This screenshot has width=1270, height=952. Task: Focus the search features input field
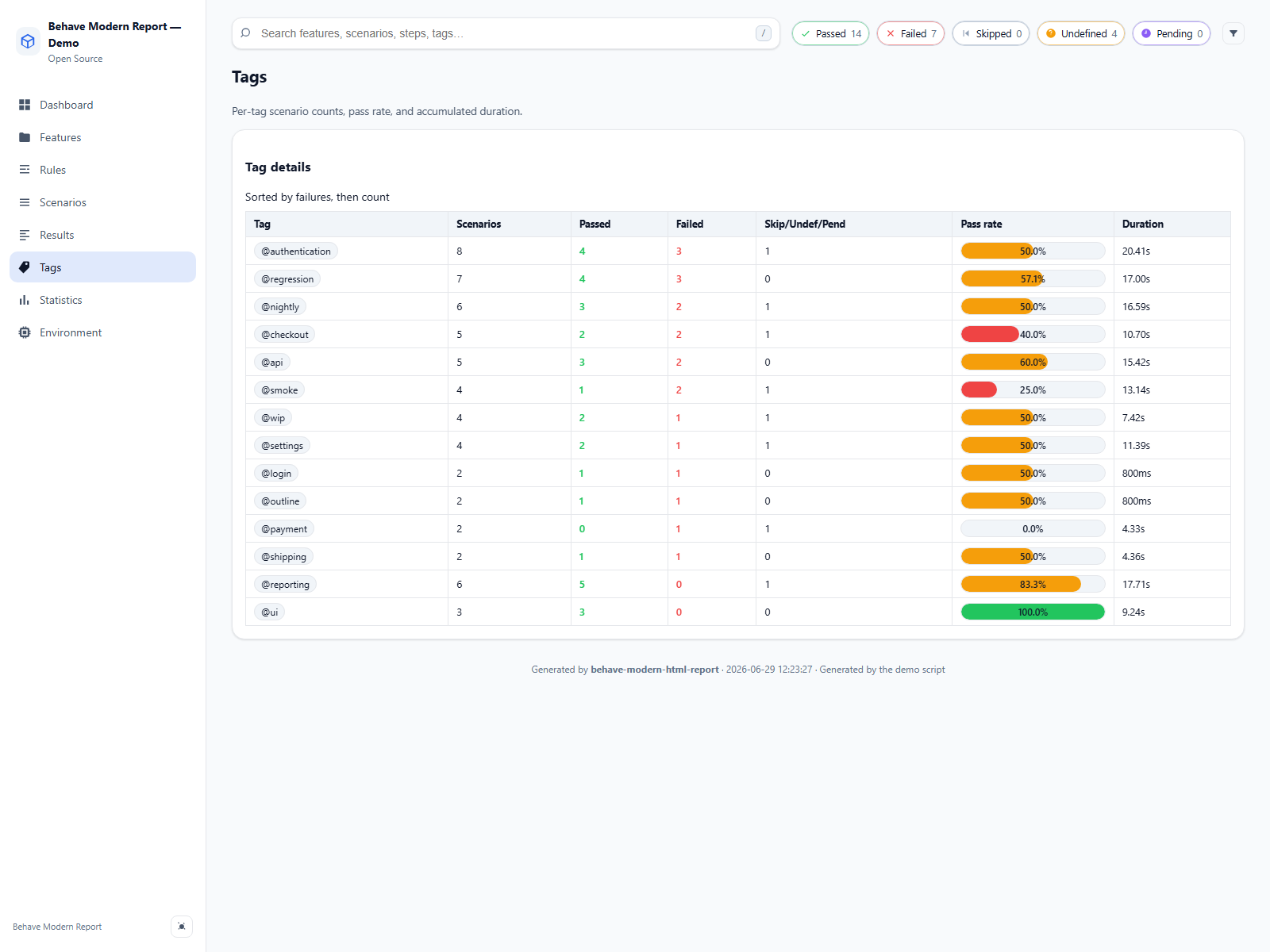coord(505,33)
